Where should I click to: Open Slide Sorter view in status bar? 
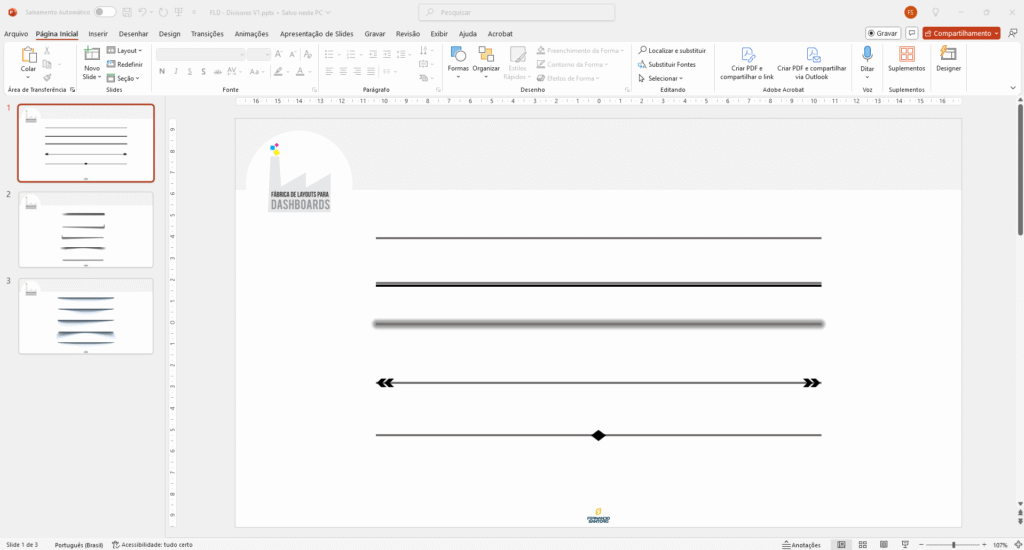(x=863, y=545)
